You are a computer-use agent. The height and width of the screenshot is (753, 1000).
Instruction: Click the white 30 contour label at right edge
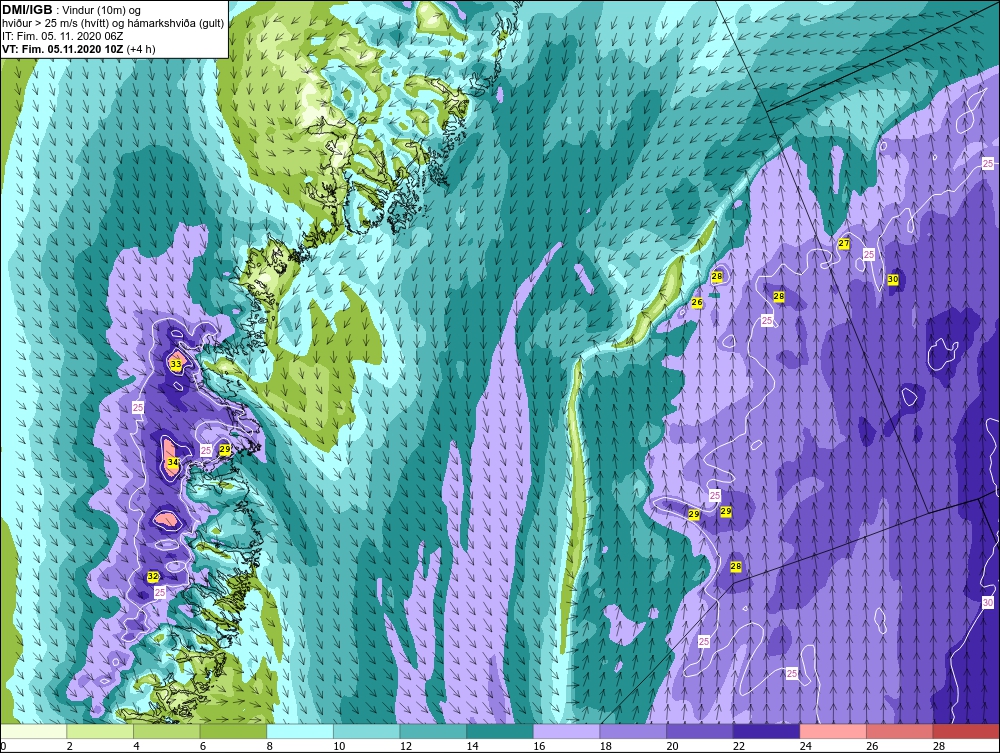coord(988,603)
